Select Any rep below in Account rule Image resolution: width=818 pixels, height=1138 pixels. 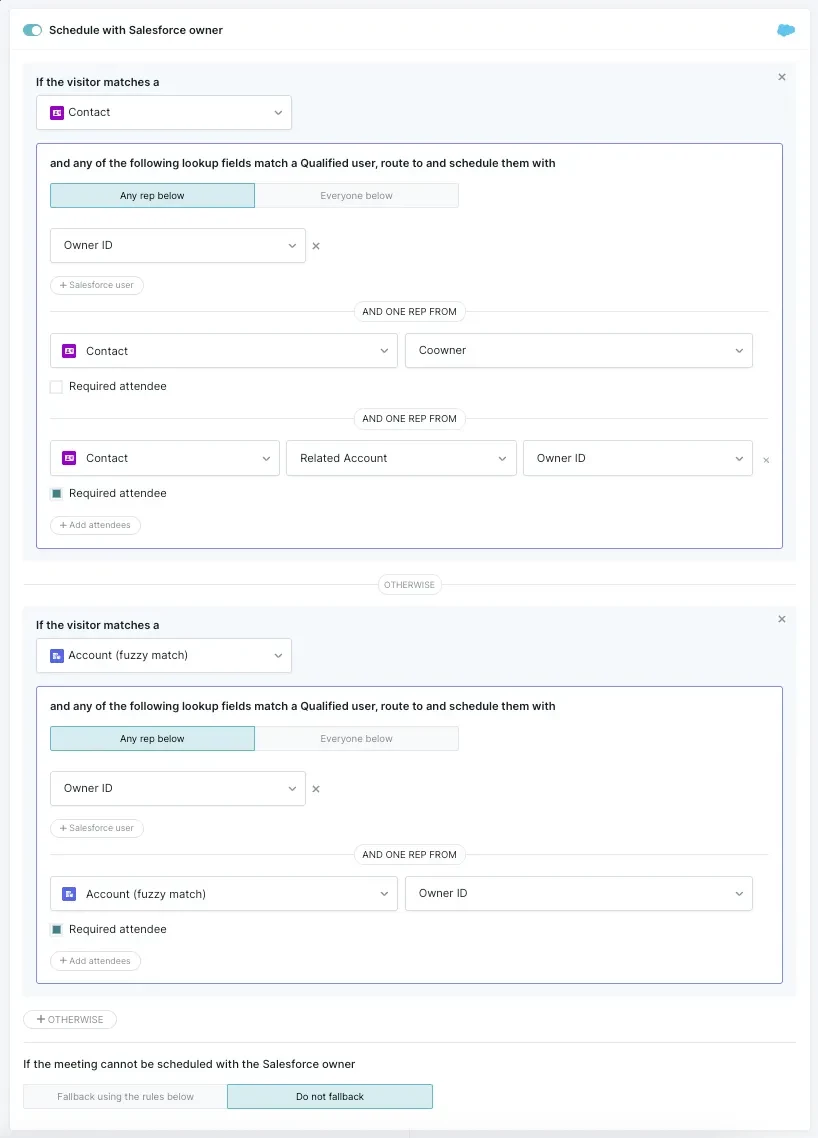152,738
